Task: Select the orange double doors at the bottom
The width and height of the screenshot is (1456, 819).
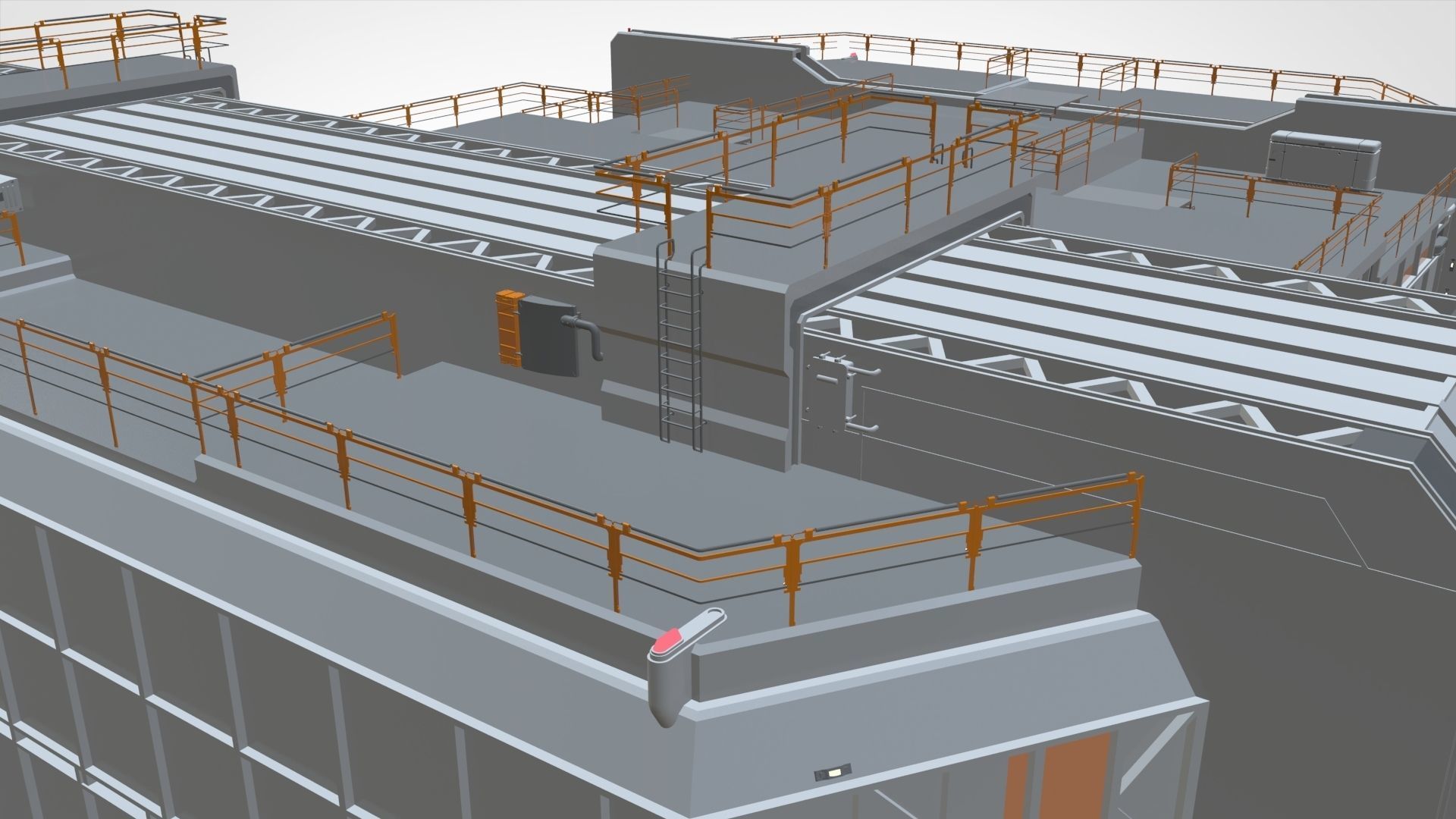Action: 1058,776
